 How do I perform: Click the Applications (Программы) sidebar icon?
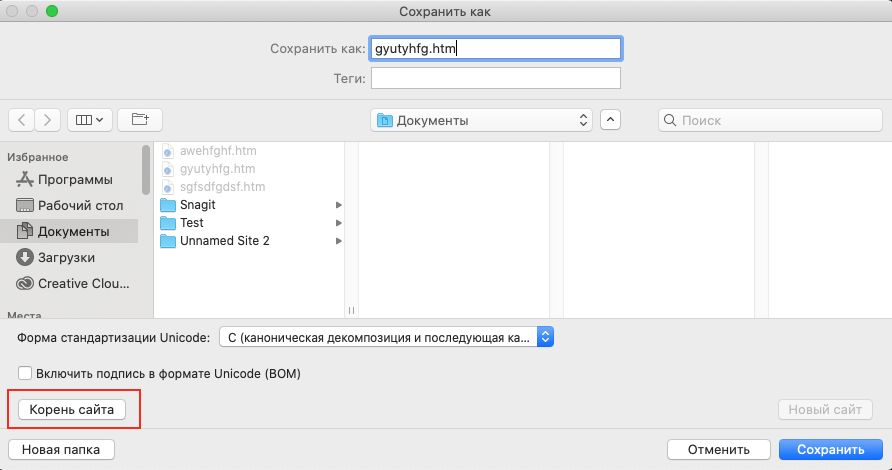25,180
